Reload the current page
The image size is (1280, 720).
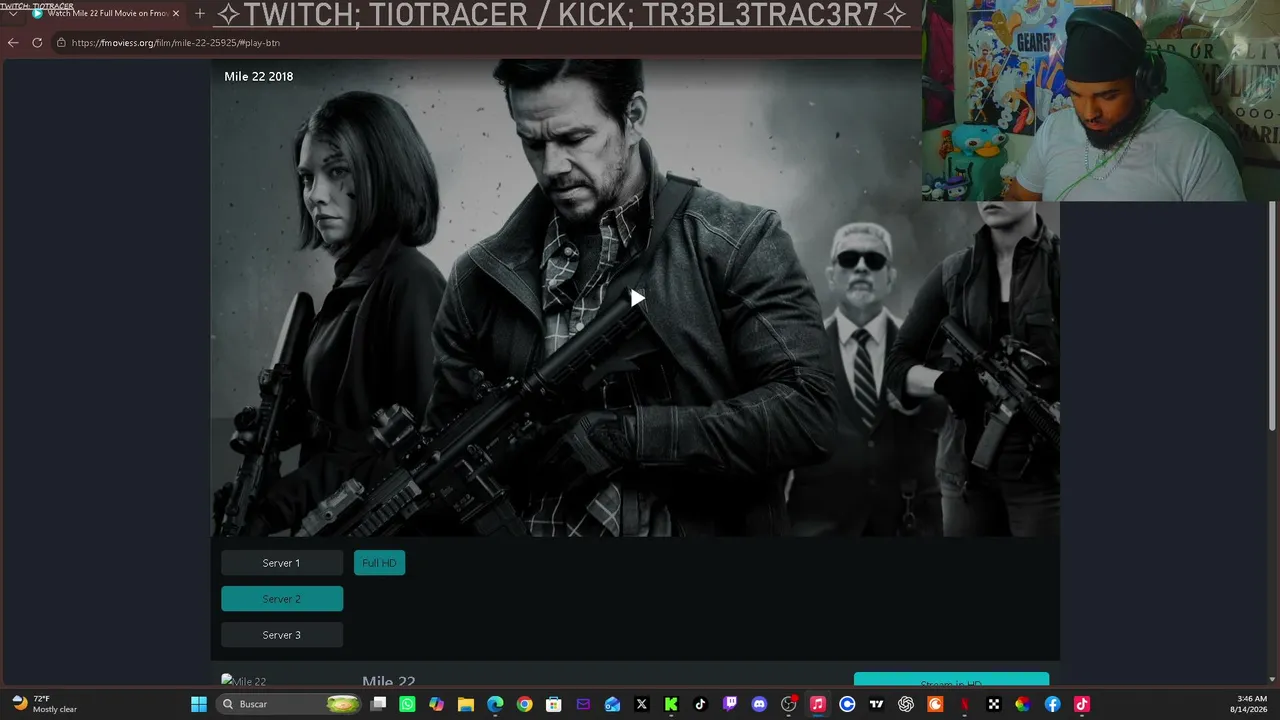[x=37, y=43]
